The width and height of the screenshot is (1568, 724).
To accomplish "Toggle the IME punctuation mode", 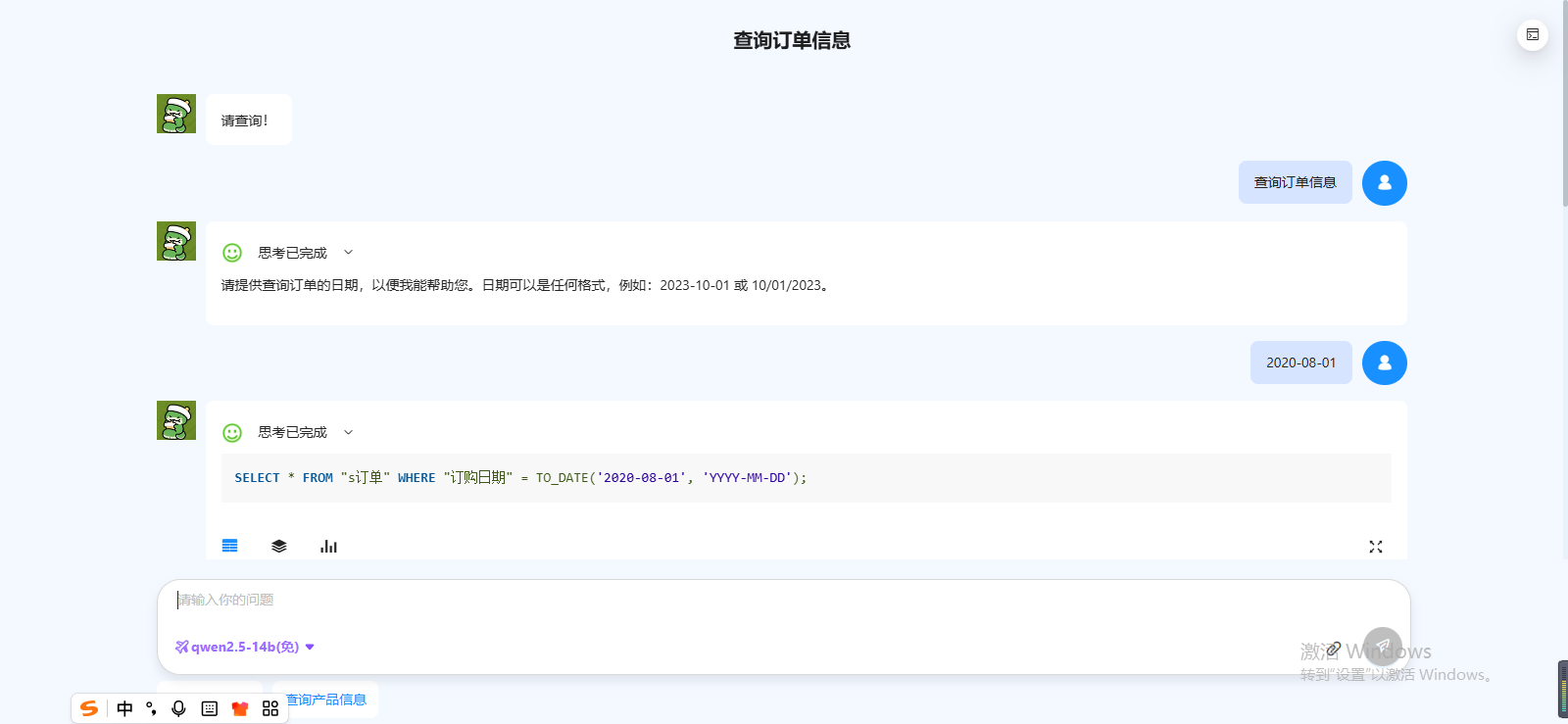I will pyautogui.click(x=151, y=708).
